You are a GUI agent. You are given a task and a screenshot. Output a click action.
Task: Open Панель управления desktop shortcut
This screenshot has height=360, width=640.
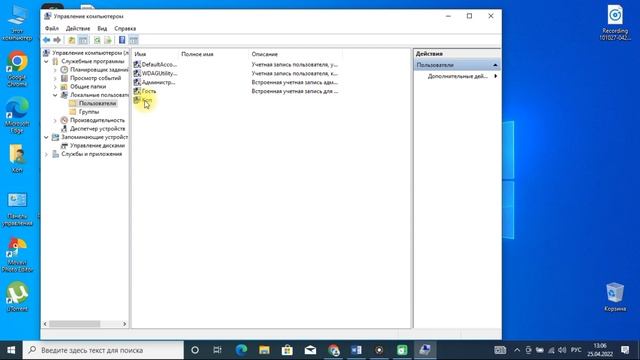point(17,209)
